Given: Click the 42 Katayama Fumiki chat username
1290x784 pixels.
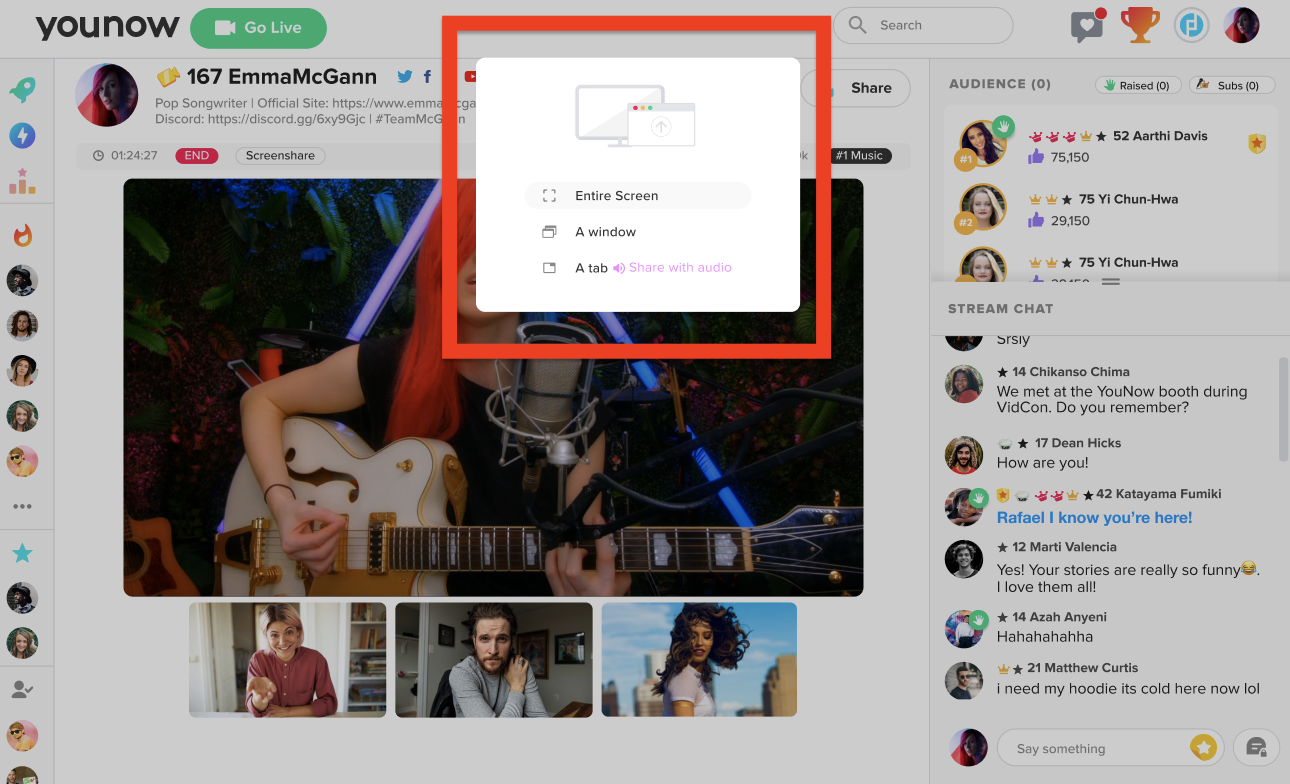Looking at the screenshot, I should (1158, 494).
